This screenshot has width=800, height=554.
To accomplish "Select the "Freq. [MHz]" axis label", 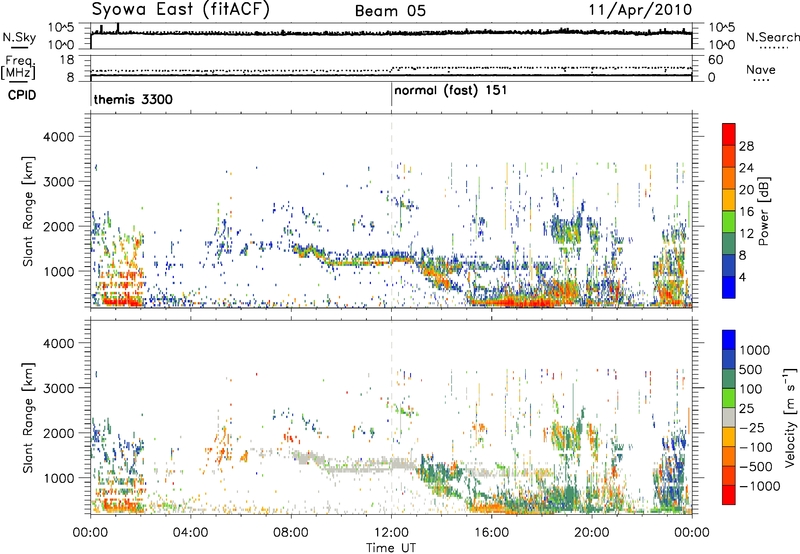I will point(19,67).
